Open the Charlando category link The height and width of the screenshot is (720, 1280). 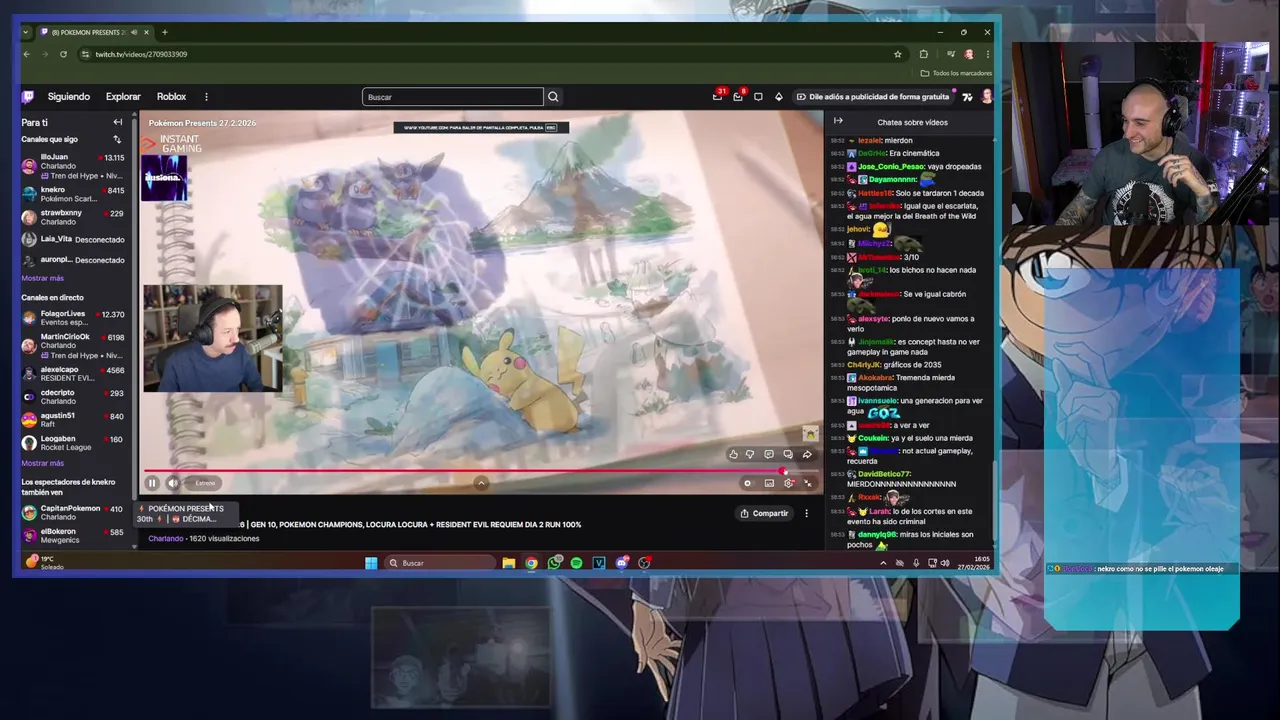(x=166, y=538)
